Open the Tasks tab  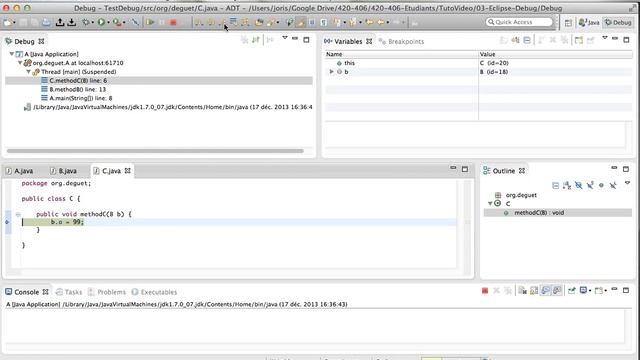coord(69,292)
